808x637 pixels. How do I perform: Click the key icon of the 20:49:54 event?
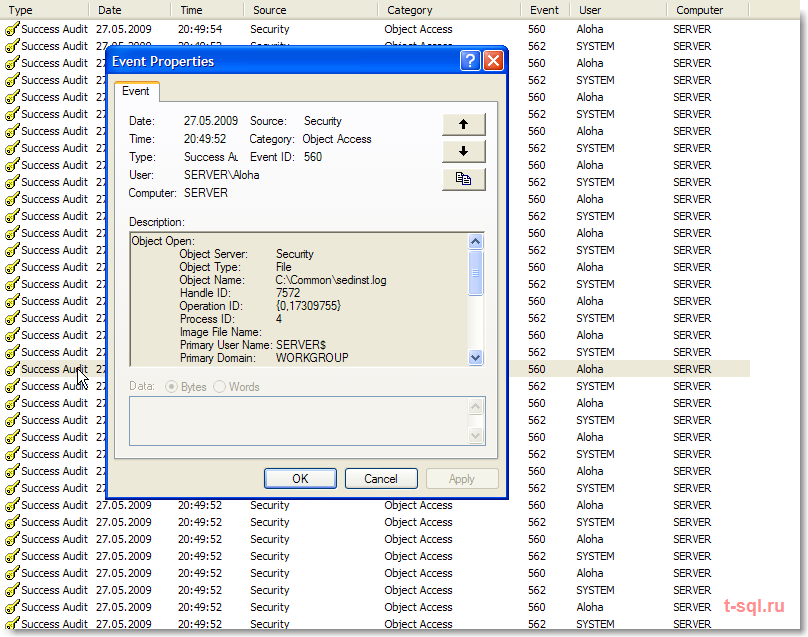(x=12, y=29)
